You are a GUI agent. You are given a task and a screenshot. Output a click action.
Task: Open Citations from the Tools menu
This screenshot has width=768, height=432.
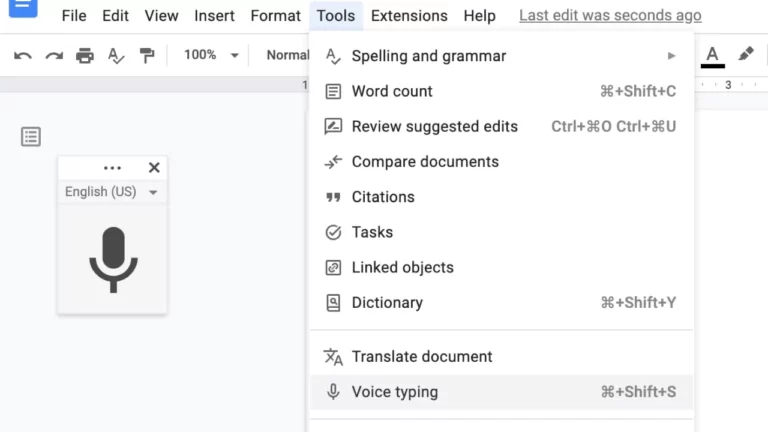coord(502,197)
